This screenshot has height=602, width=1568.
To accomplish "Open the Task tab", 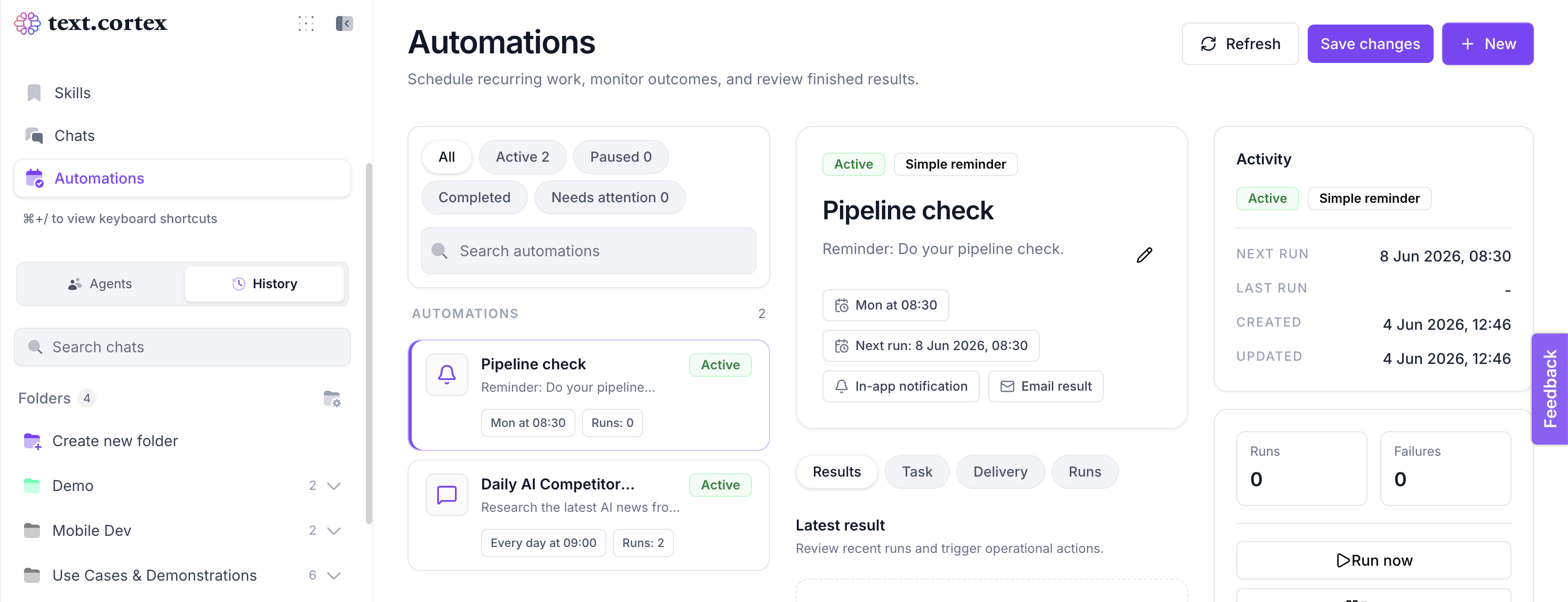I will (x=917, y=472).
